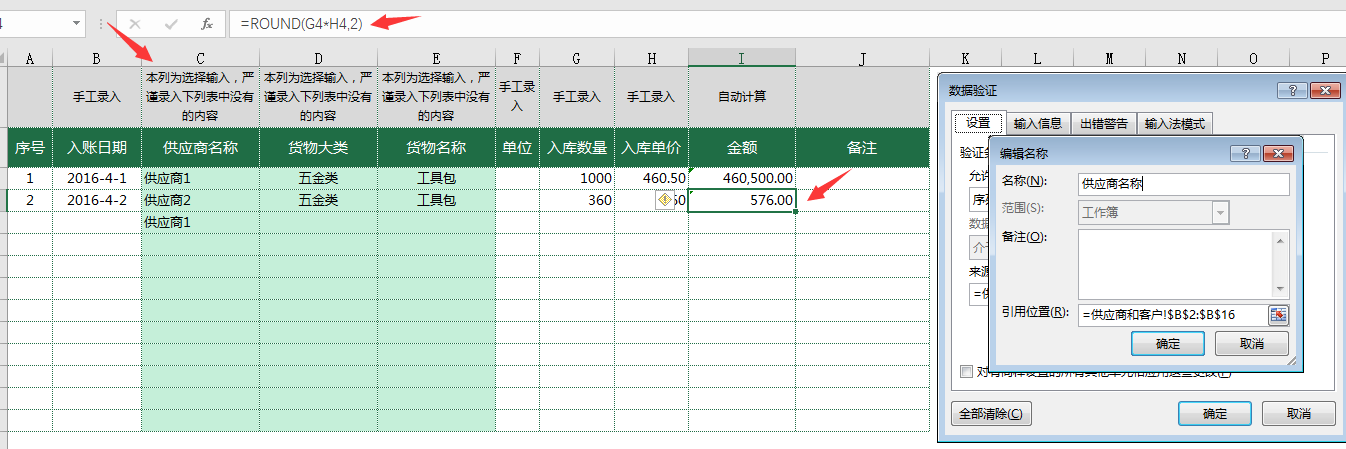Click 取消 in the 数据验证 dialog
This screenshot has height=449, width=1346.
pos(1299,413)
